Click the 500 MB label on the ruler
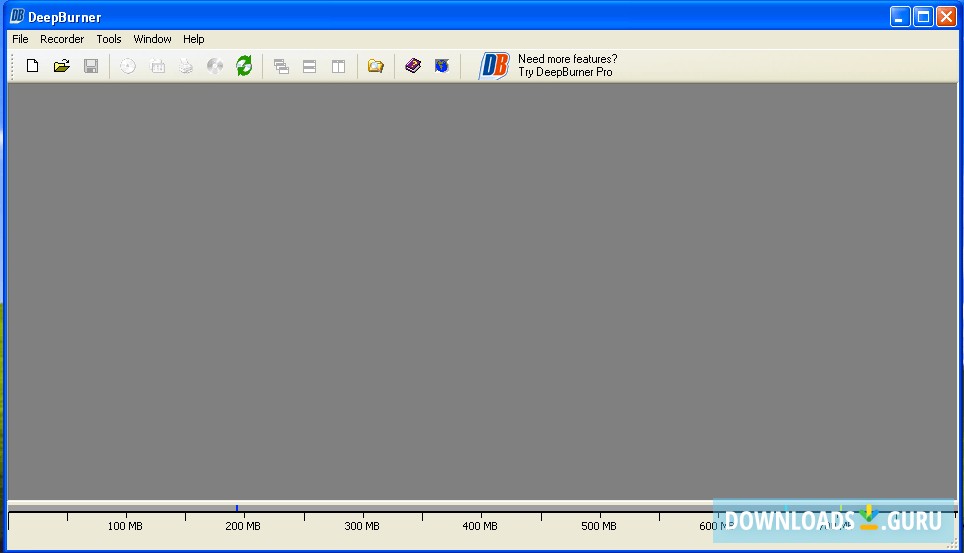This screenshot has height=553, width=964. [x=599, y=526]
